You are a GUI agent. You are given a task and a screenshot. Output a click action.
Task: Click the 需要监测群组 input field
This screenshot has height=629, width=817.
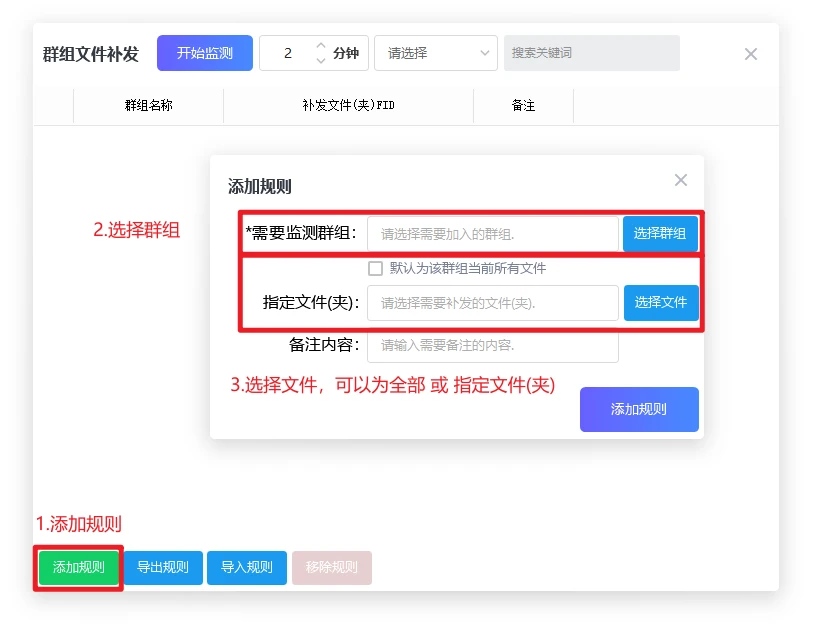[492, 234]
